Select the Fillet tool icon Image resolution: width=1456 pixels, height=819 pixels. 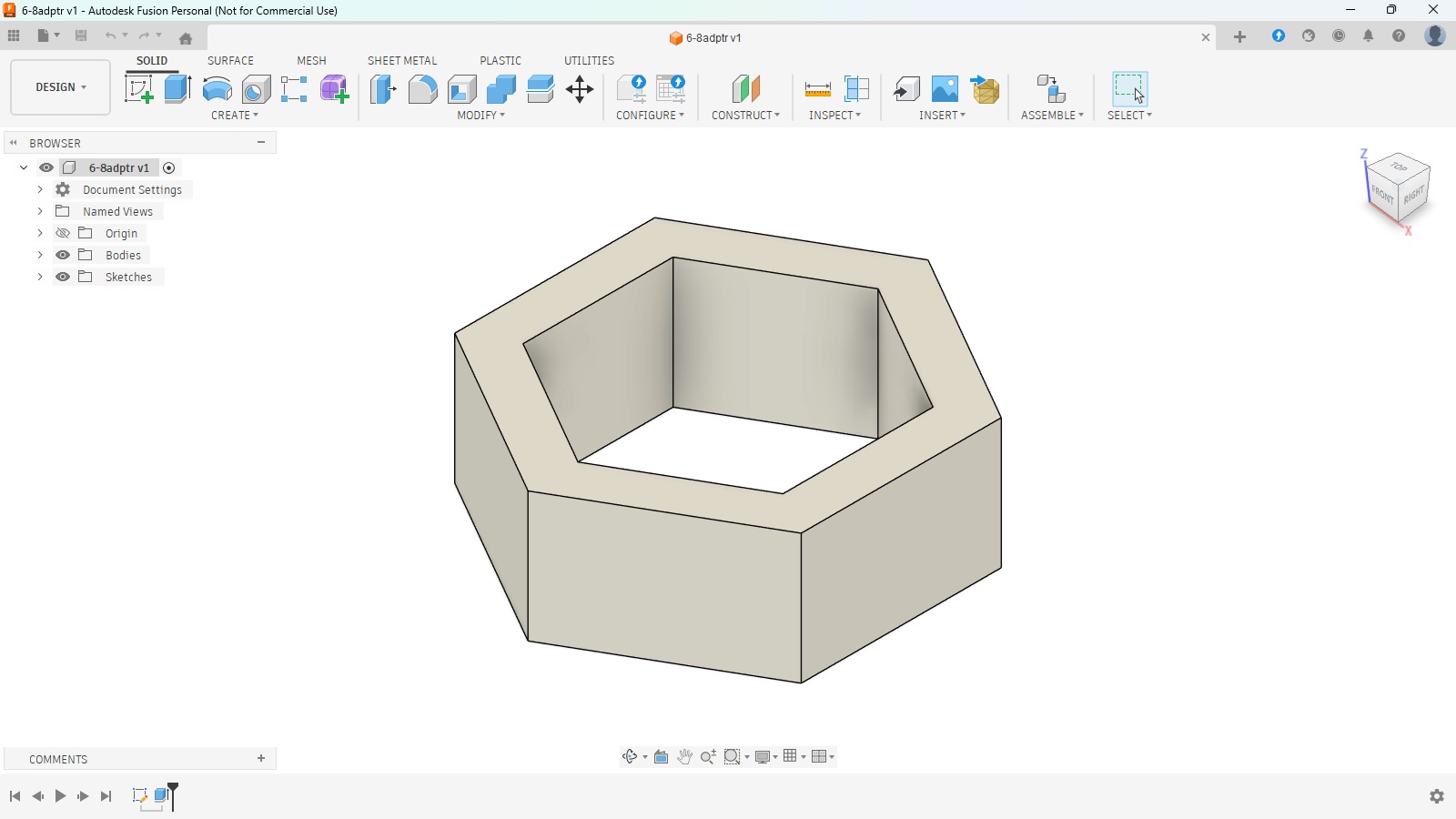click(422, 89)
